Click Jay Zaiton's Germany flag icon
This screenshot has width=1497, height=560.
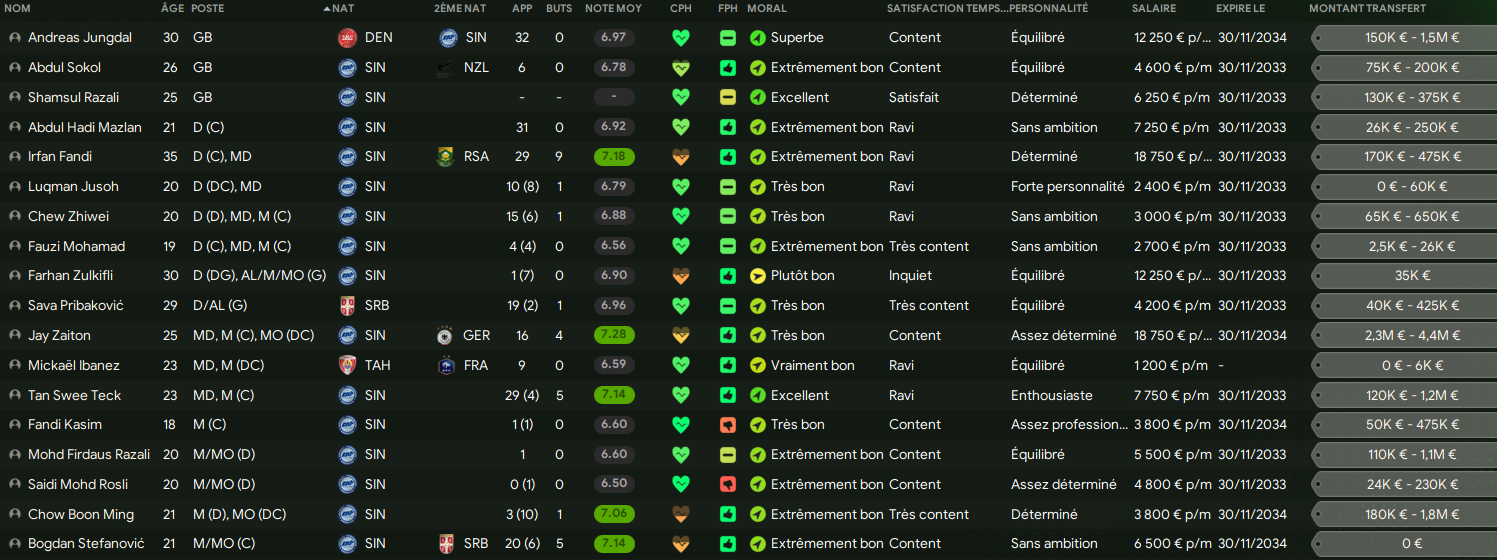point(447,336)
